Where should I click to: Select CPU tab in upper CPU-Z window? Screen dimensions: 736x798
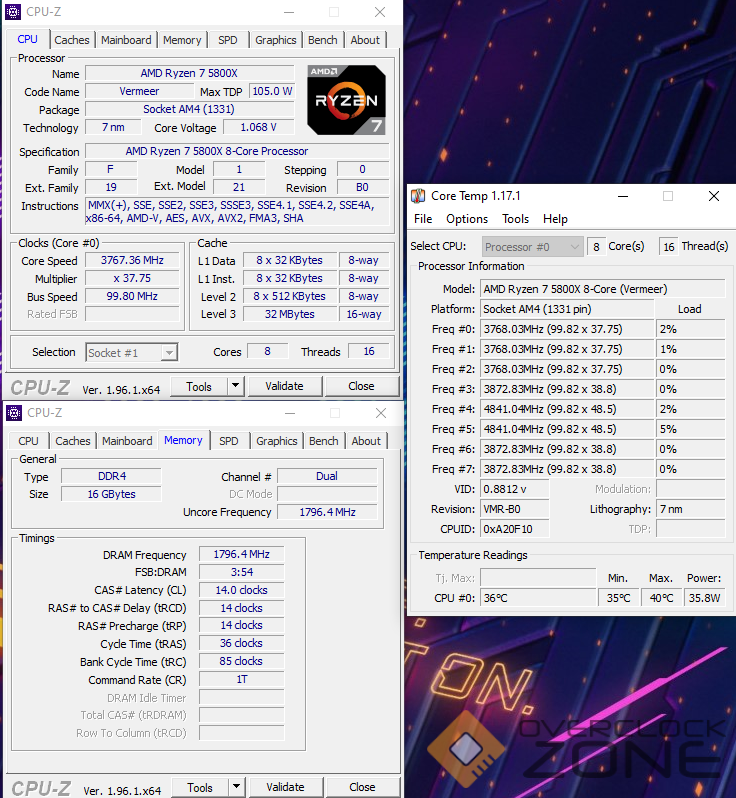[27, 39]
